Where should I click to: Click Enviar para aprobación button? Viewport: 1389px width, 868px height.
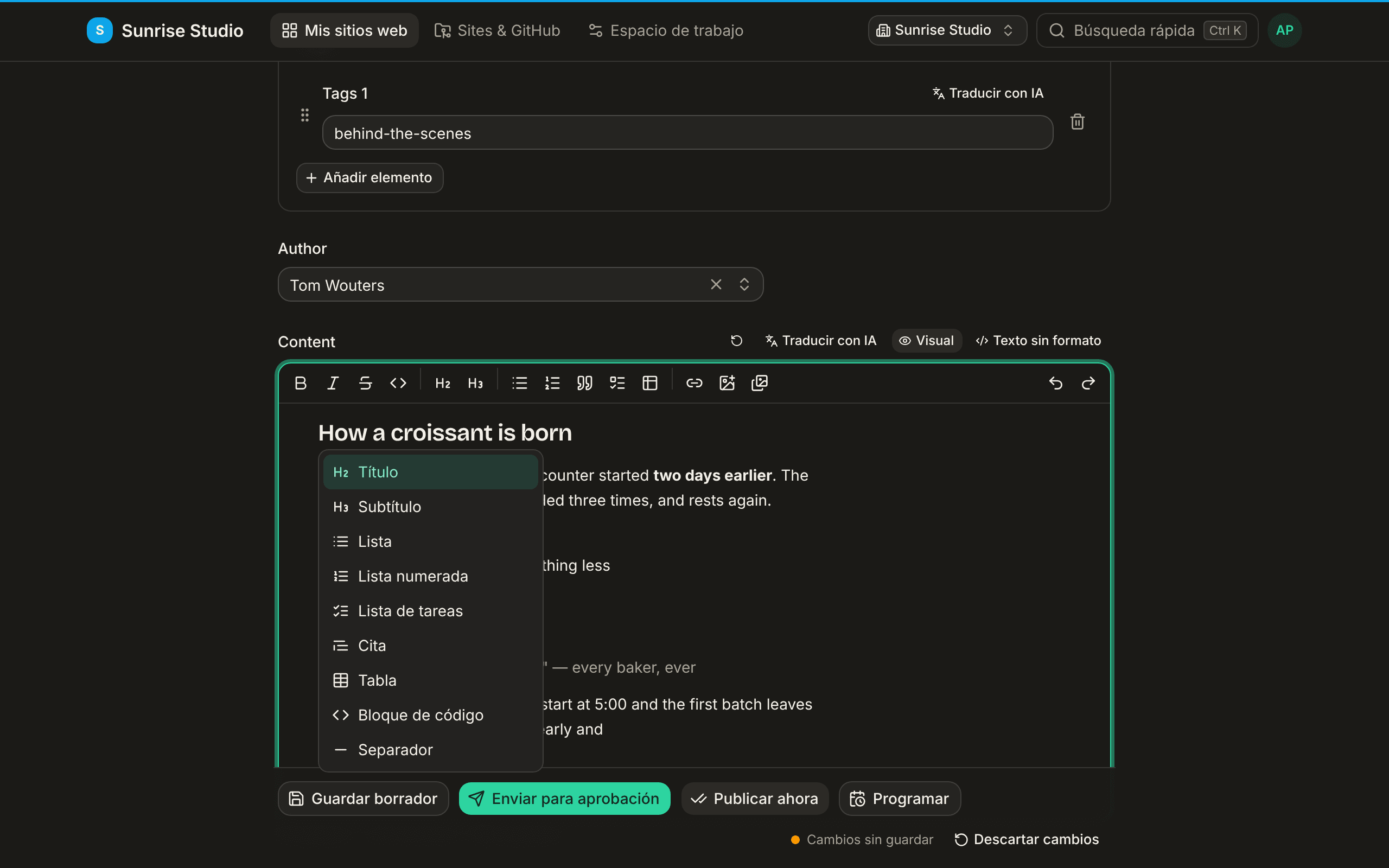point(565,799)
